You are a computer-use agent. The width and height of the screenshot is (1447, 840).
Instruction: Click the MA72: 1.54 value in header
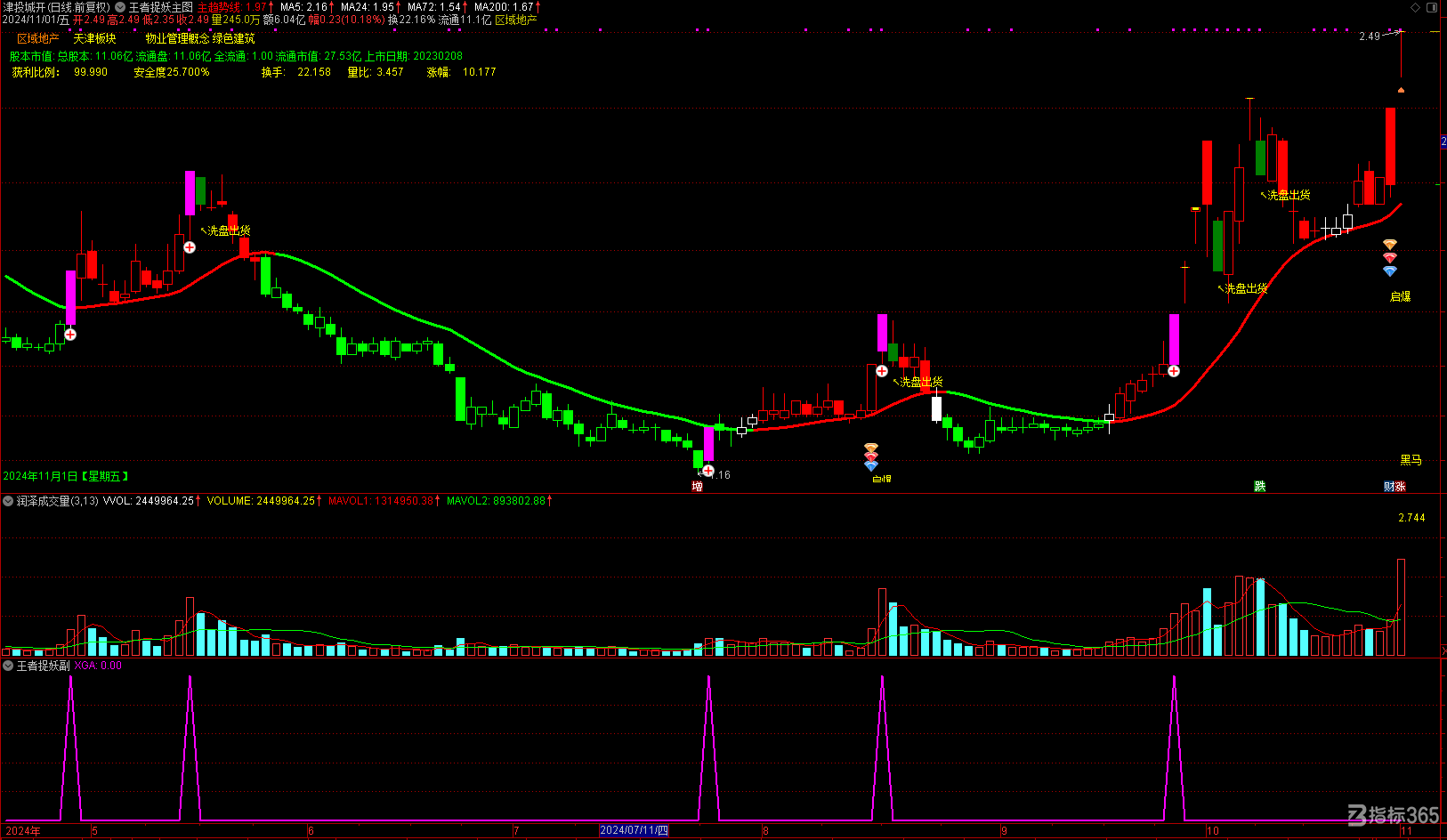pyautogui.click(x=434, y=7)
